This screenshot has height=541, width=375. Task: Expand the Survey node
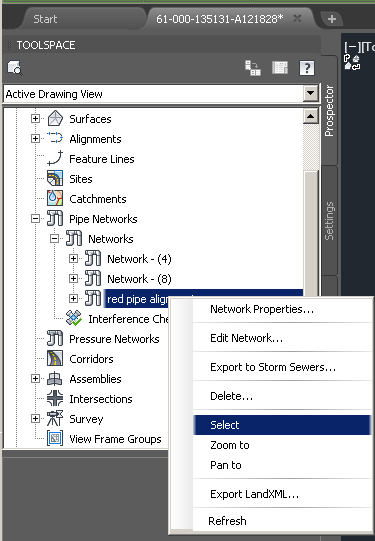[35, 419]
